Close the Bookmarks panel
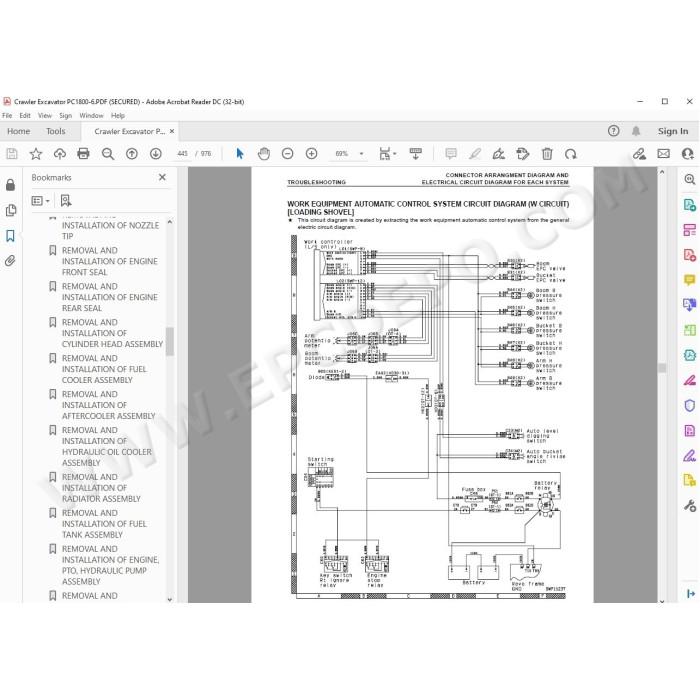This screenshot has width=700, height=700. coord(162,177)
